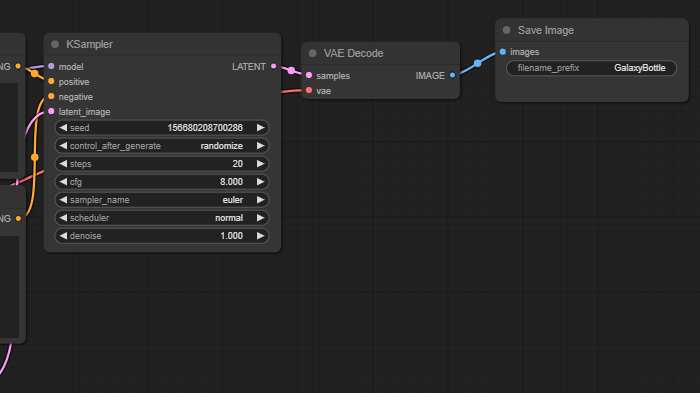The image size is (700, 393).
Task: Increase the seed value with right arrow
Action: click(x=260, y=128)
